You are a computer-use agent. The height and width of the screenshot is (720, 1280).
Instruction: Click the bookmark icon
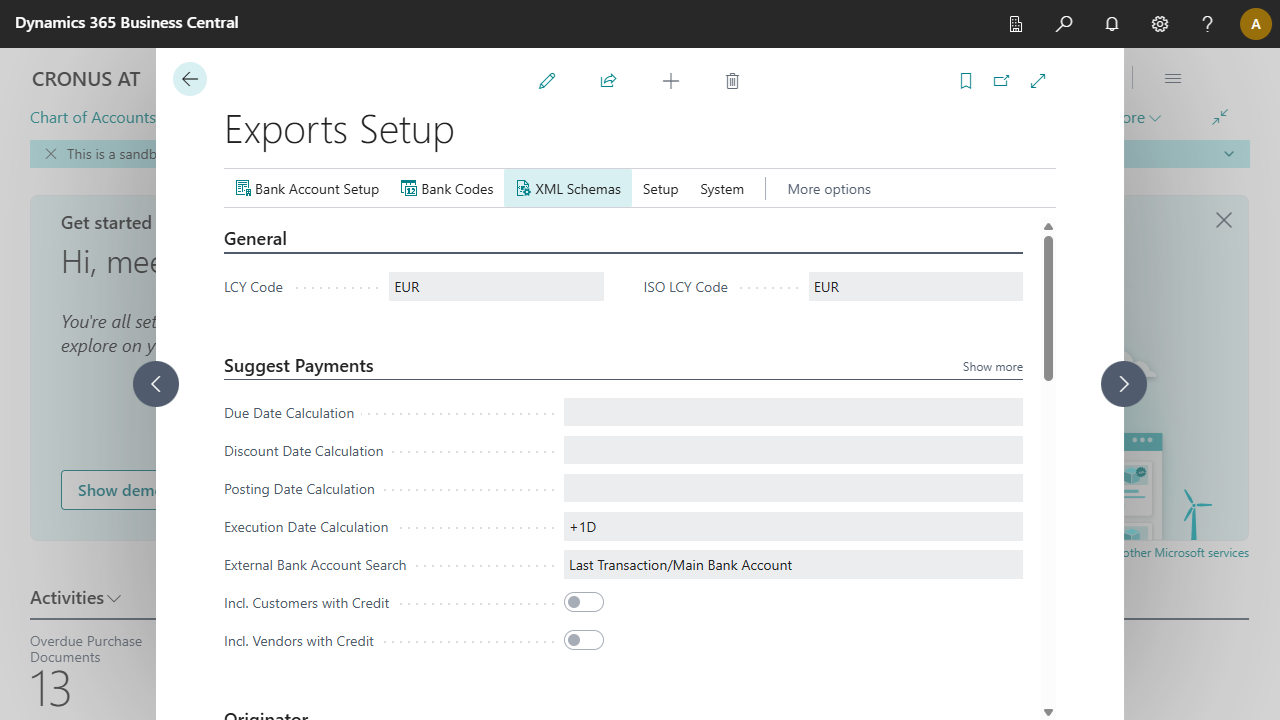pos(966,81)
